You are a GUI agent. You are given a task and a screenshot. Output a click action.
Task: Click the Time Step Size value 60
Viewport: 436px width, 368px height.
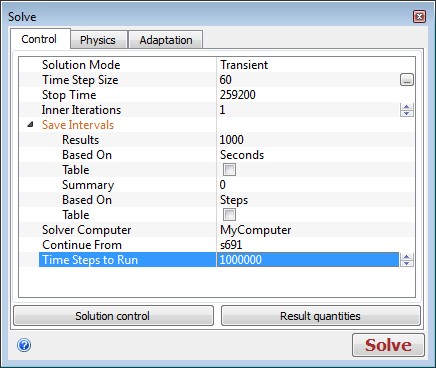(226, 80)
